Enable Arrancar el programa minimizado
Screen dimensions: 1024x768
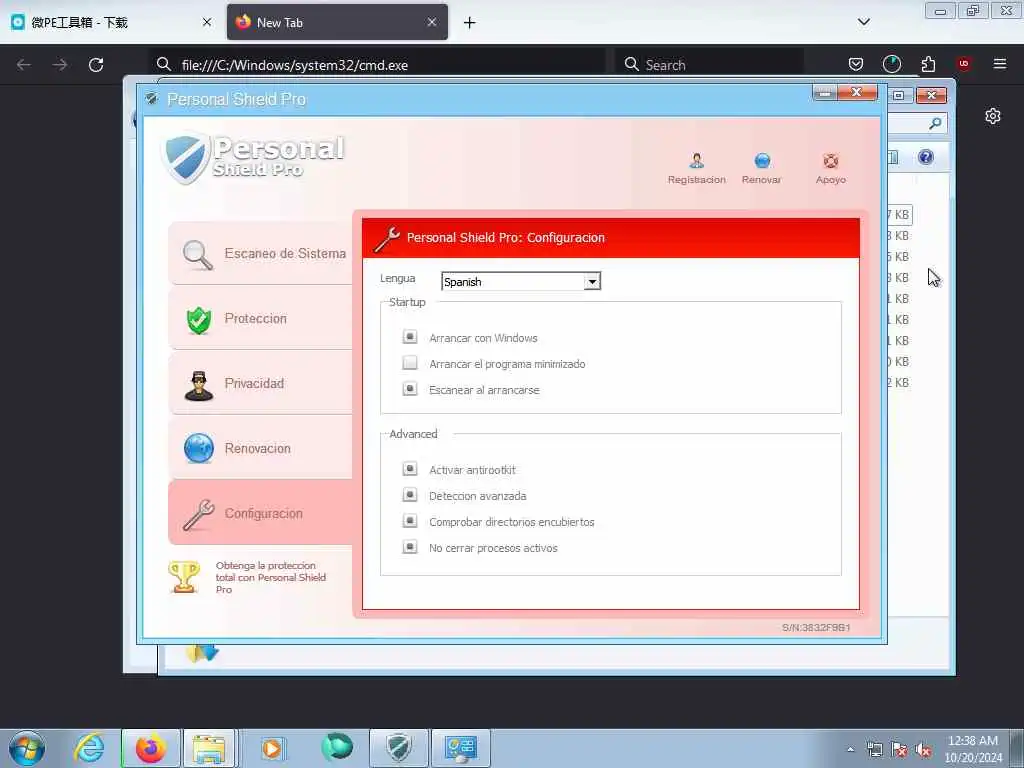click(409, 363)
